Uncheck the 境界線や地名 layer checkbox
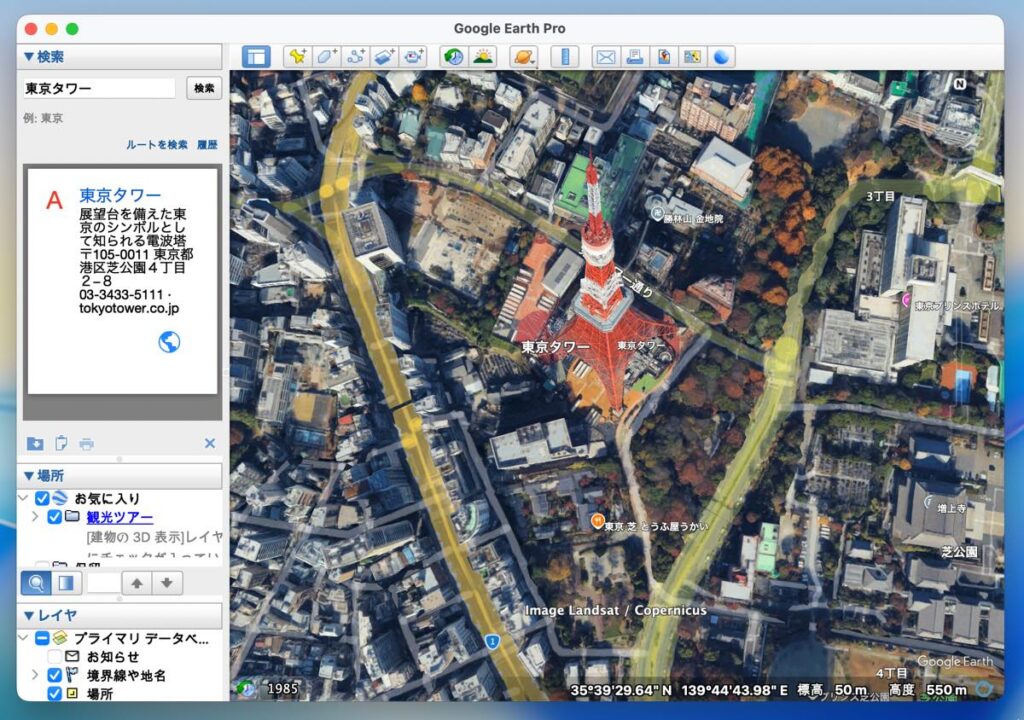 point(55,676)
